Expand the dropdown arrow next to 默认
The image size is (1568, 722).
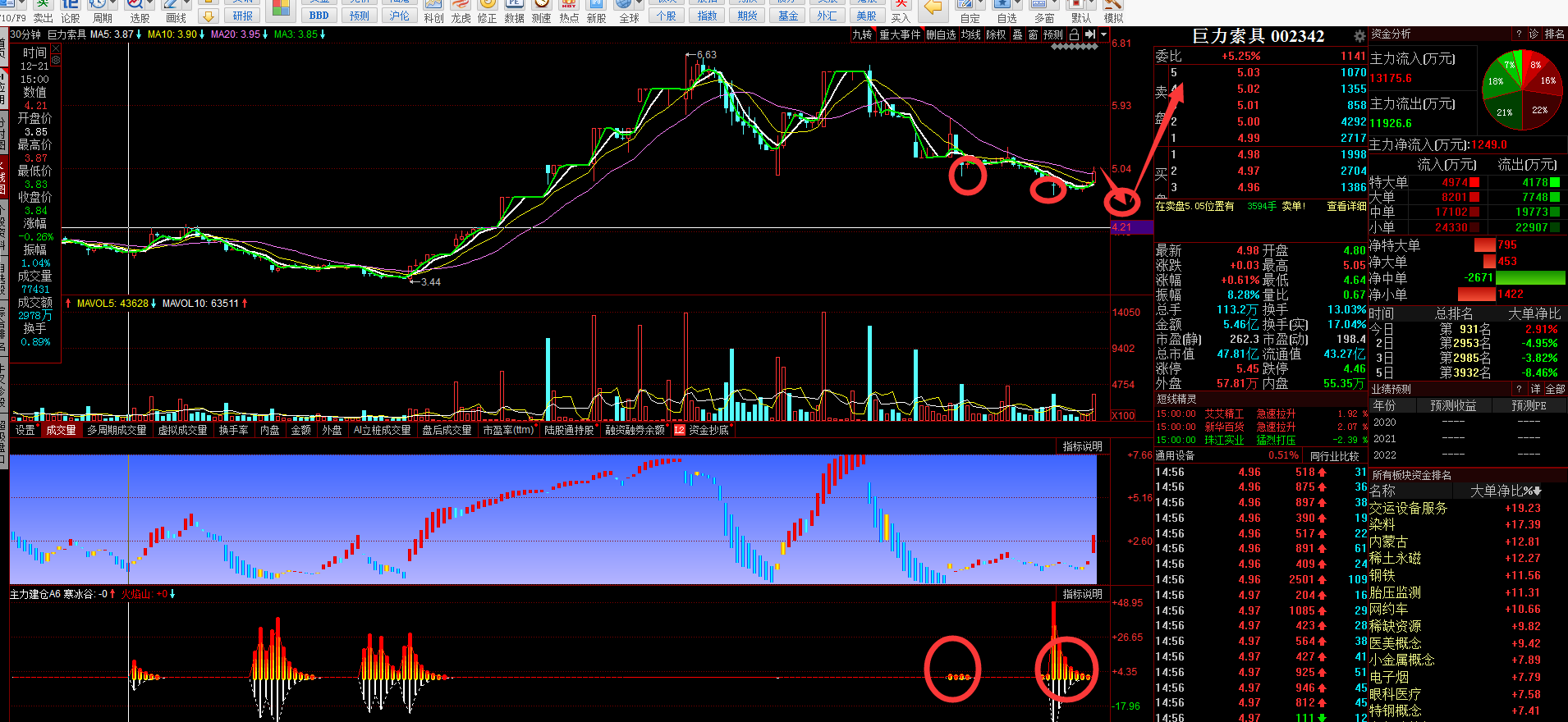[1091, 5]
